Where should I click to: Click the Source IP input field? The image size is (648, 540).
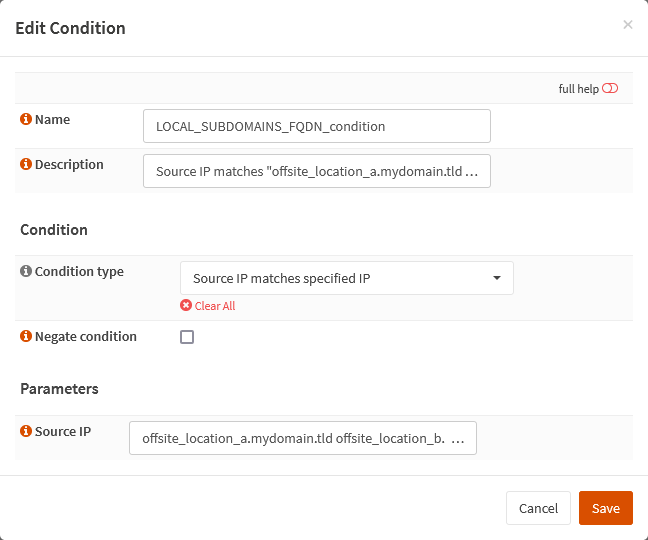point(303,438)
